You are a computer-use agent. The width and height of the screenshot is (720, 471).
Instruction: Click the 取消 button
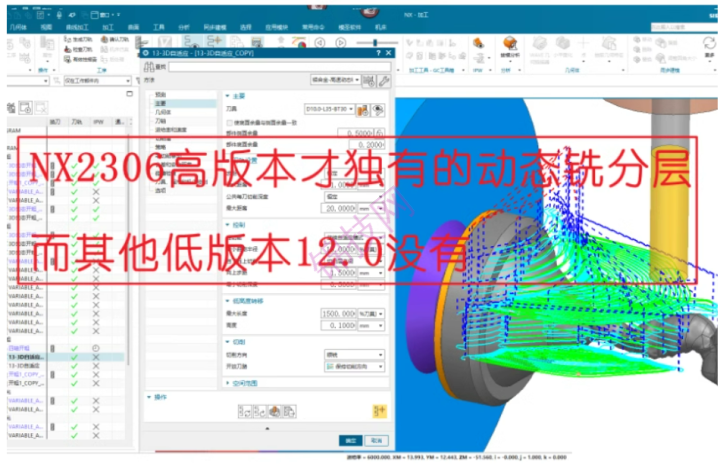point(376,439)
